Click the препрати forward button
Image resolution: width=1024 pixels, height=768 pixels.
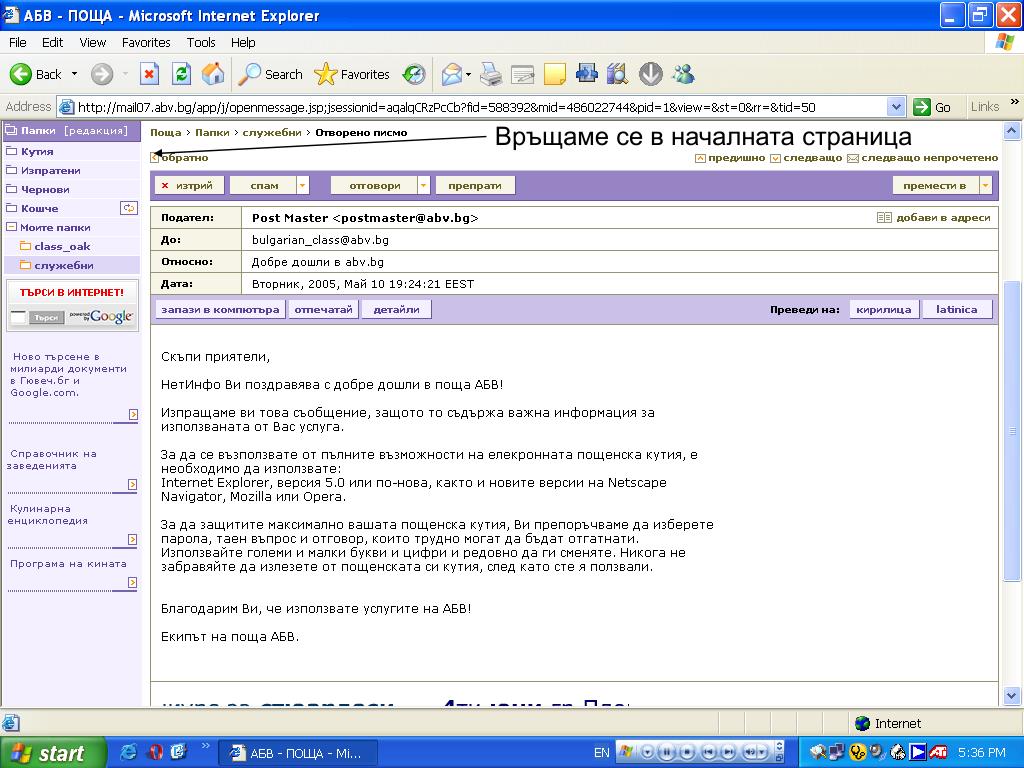[x=475, y=185]
